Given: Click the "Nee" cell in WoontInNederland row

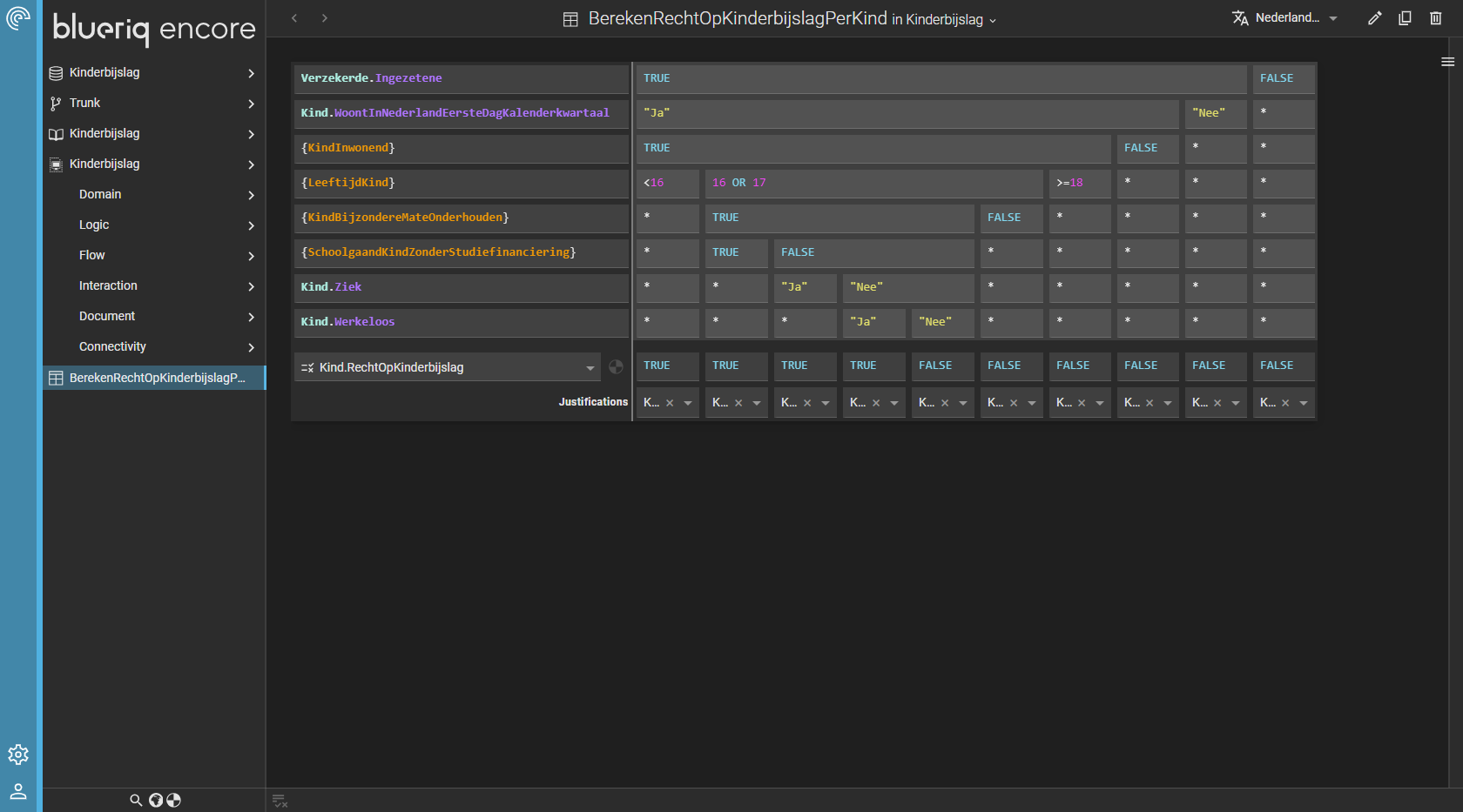Looking at the screenshot, I should pos(1216,113).
